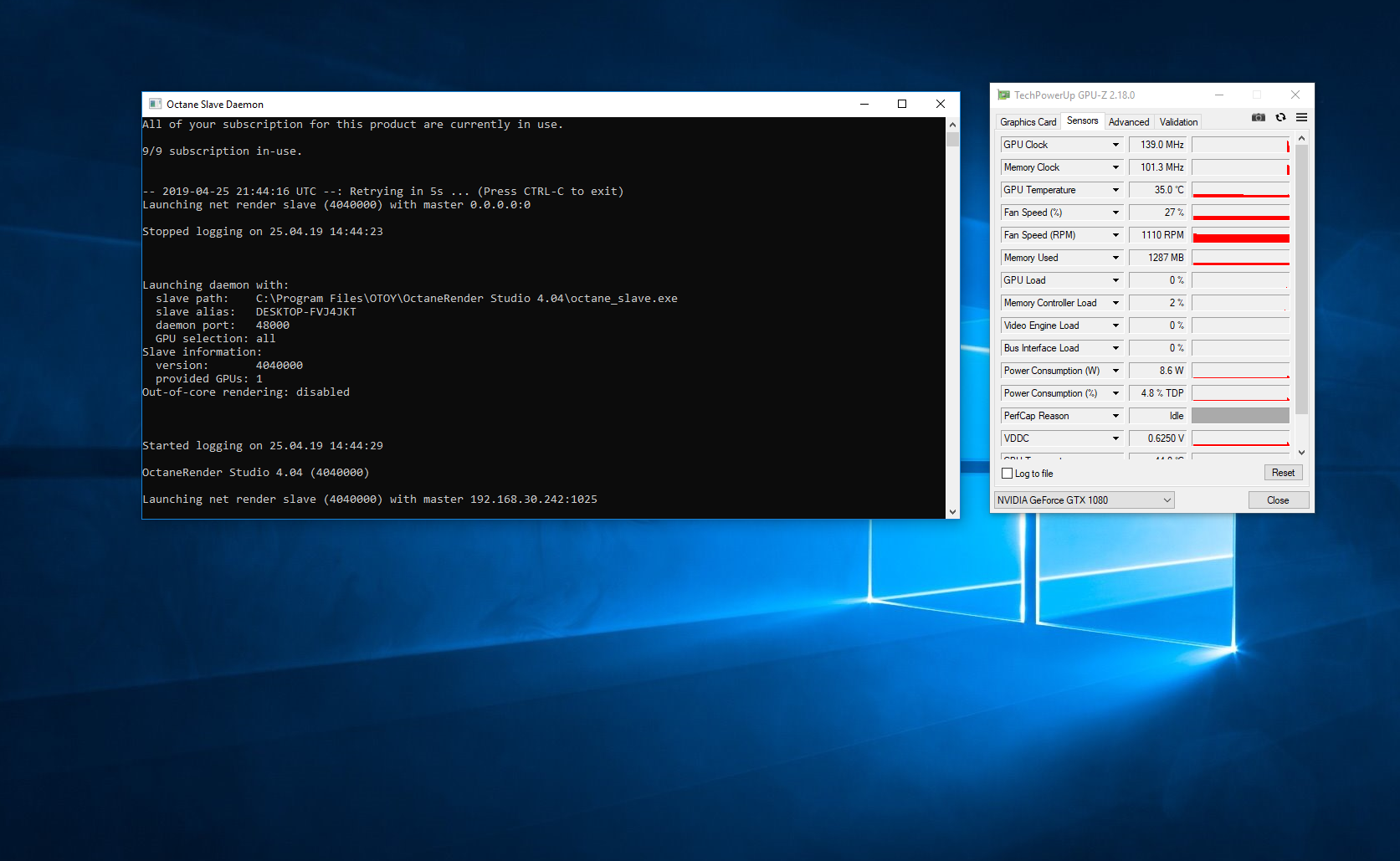
Task: Open the Memory Controller Load dropdown
Action: [x=1115, y=303]
